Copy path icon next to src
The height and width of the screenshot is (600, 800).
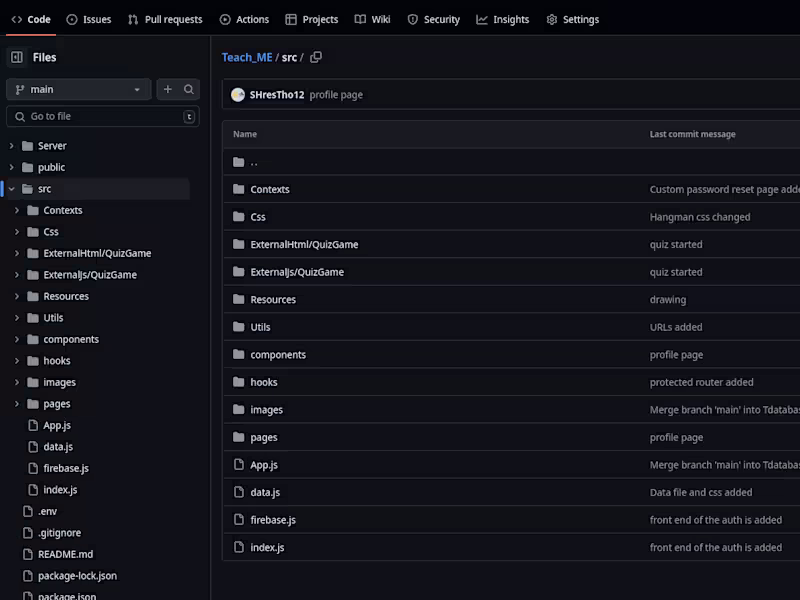(x=316, y=57)
